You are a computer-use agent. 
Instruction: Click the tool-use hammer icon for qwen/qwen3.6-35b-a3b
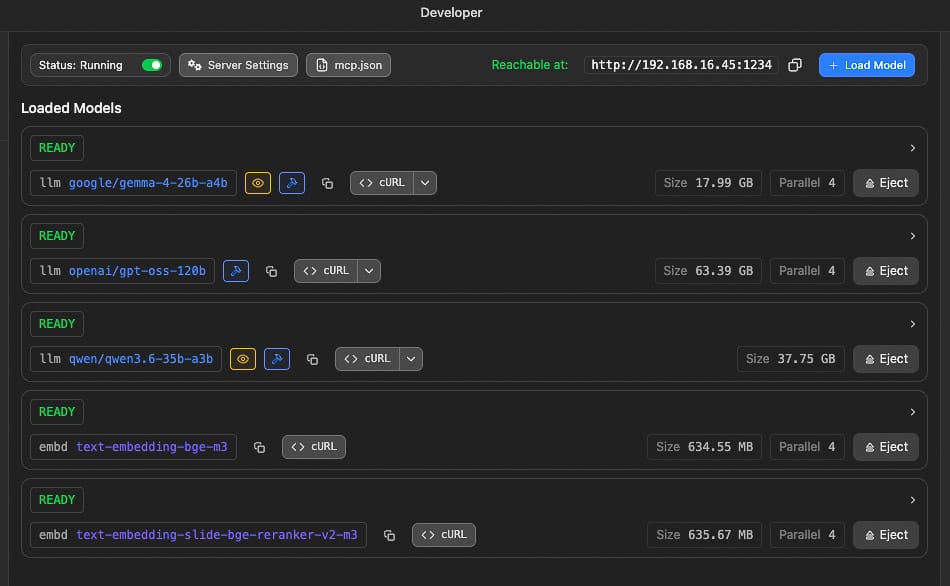coord(277,359)
